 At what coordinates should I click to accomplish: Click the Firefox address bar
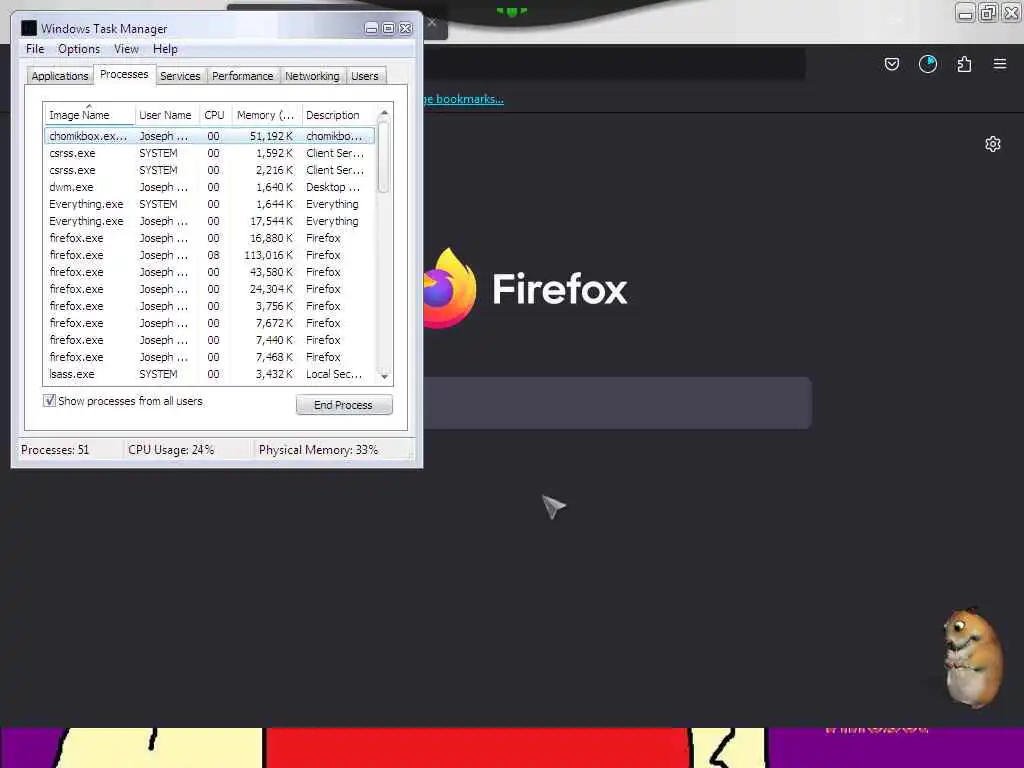click(x=614, y=64)
